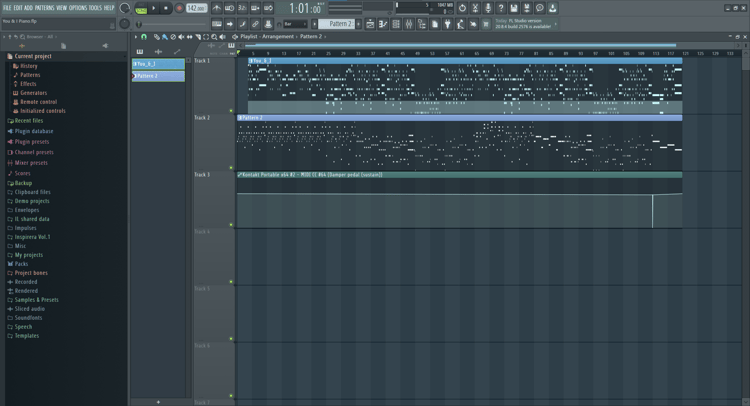Open the Pattern 2 selector dropdown
The image size is (750, 406).
[x=339, y=24]
